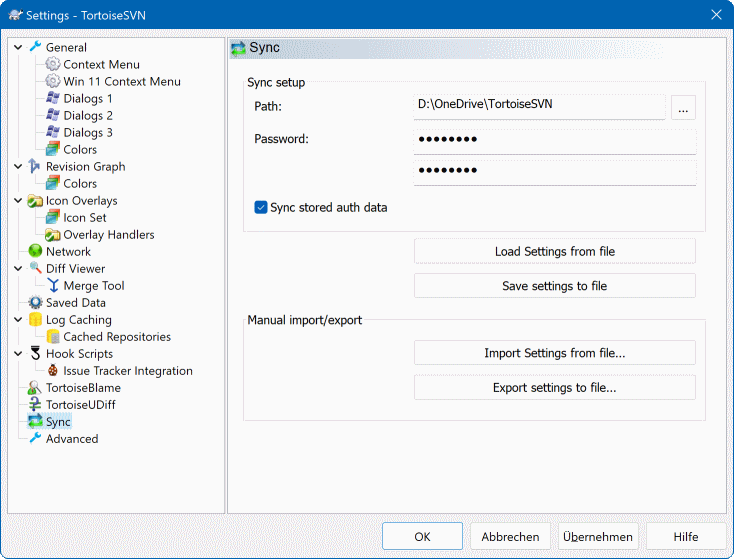Click the first Password field
This screenshot has height=559, width=734.
click(555, 141)
